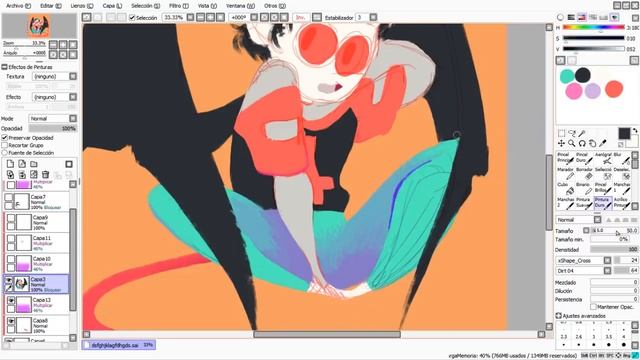Open the Estabilizador dropdown
The width and height of the screenshot is (640, 360).
373,18
